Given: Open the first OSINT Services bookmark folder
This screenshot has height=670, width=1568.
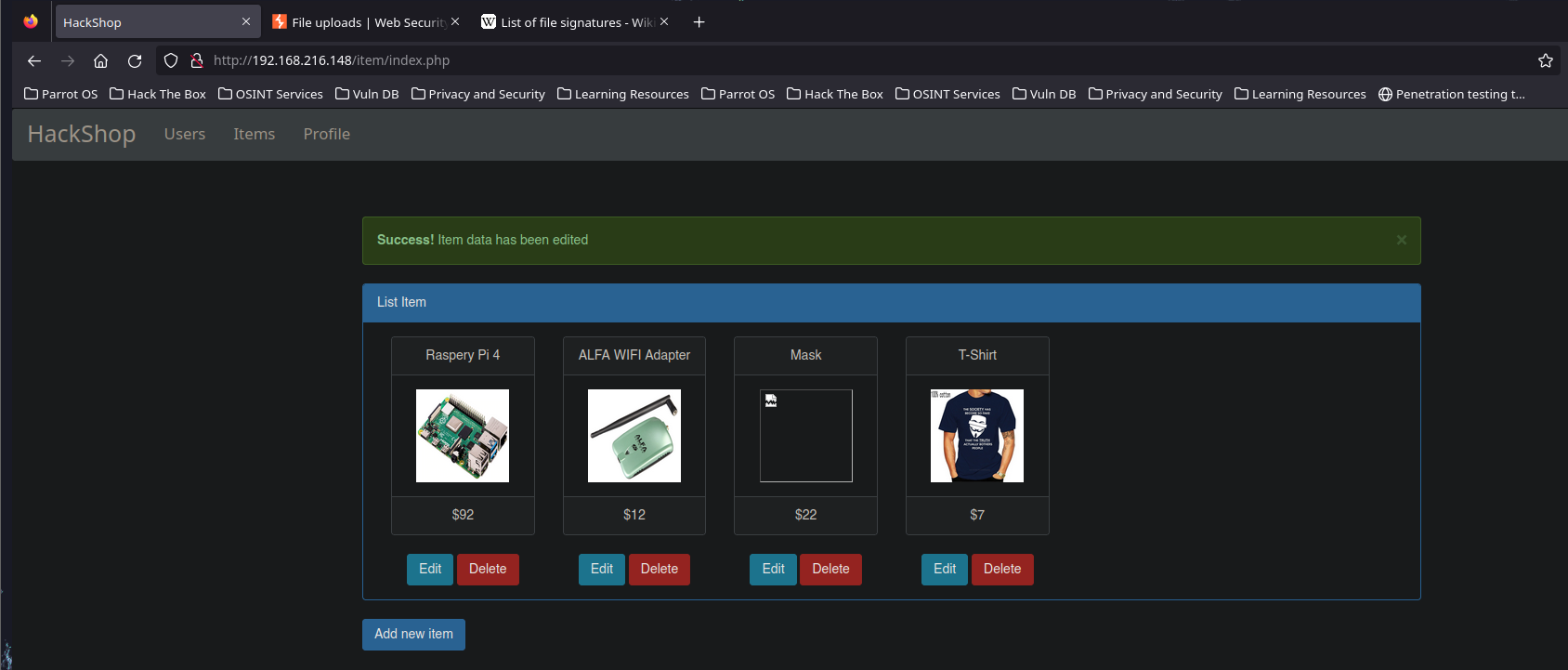Looking at the screenshot, I should tap(270, 94).
